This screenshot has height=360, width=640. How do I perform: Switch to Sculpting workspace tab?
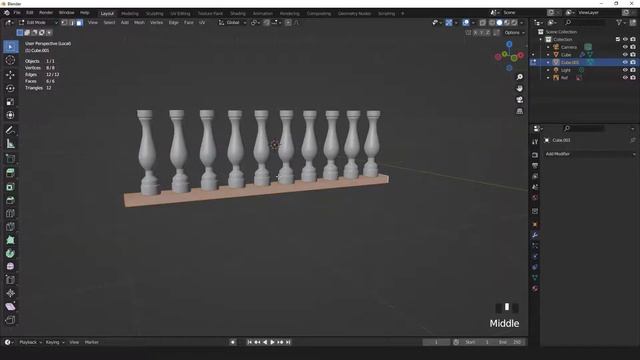click(x=154, y=13)
